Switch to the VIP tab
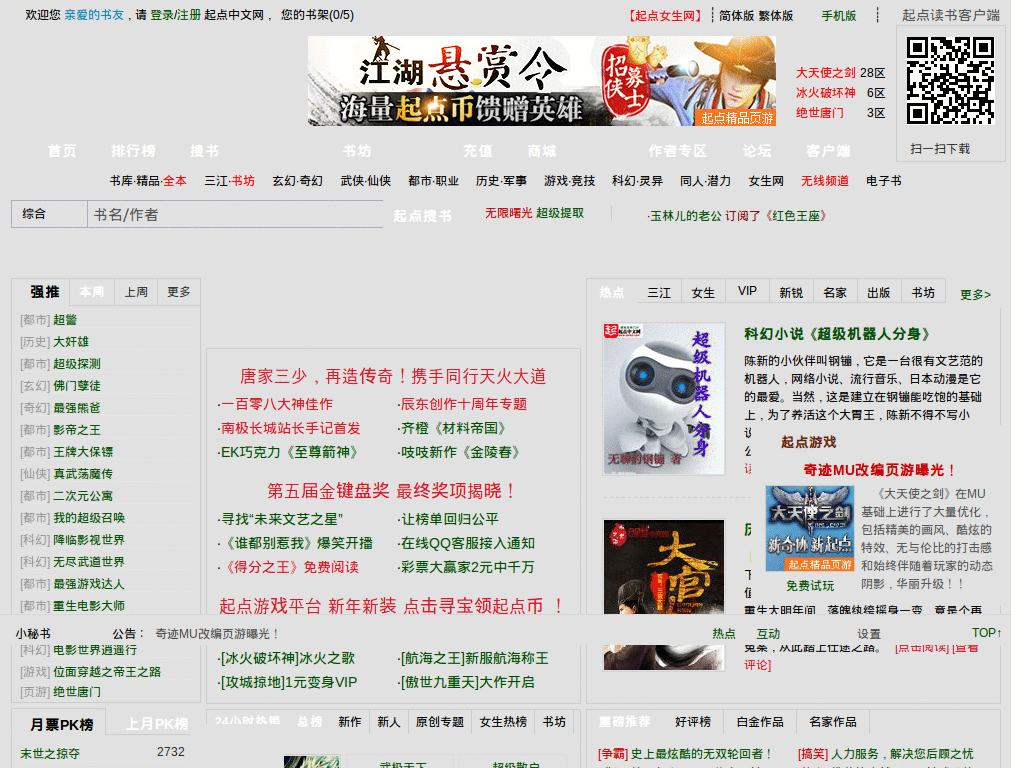Image resolution: width=1024 pixels, height=768 pixels. [746, 290]
